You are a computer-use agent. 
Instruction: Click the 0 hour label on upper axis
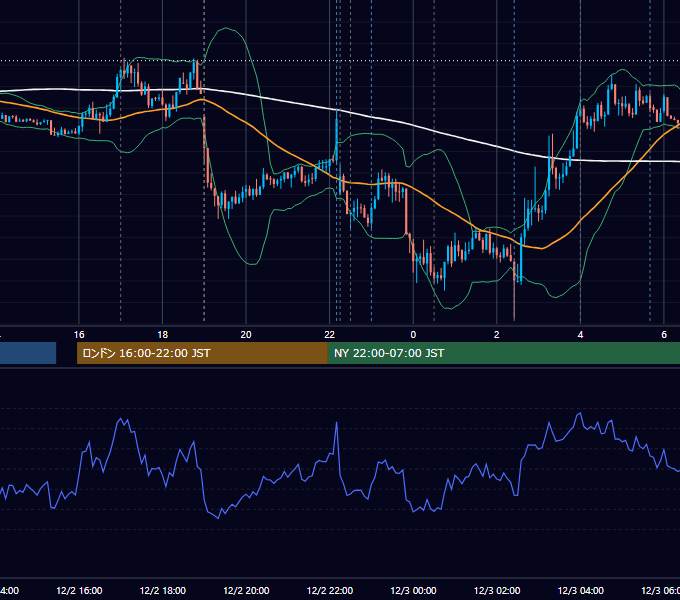[x=413, y=335]
